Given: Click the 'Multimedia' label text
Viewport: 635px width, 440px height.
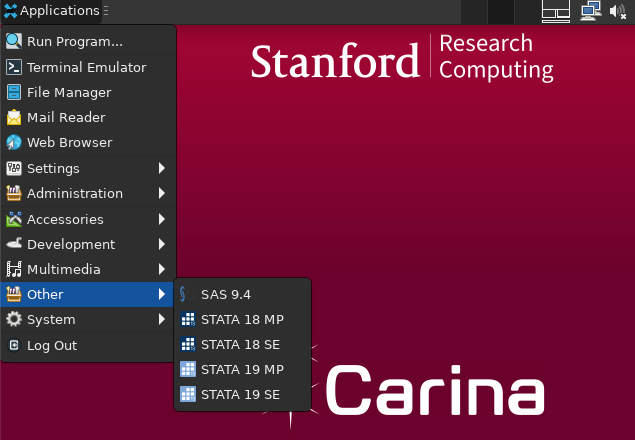Looking at the screenshot, I should [64, 269].
